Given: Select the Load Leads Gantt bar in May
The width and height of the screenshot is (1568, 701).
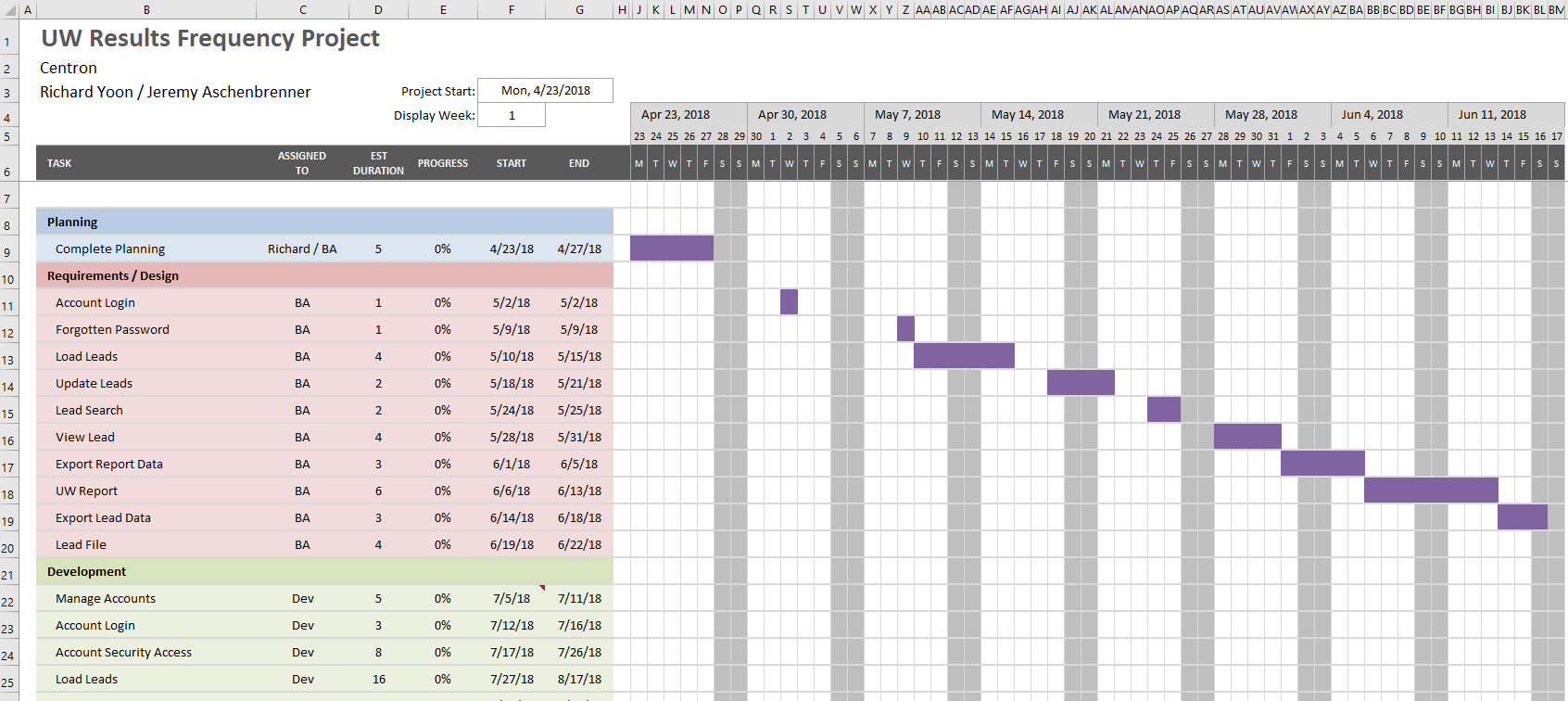Looking at the screenshot, I should click(x=964, y=355).
